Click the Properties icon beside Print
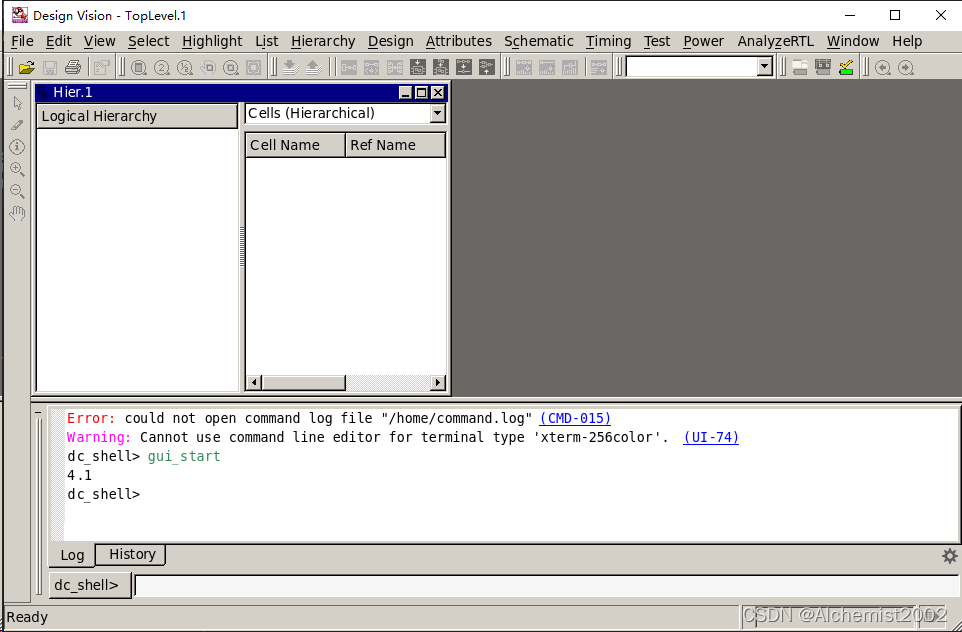Viewport: 962px width, 632px height. tap(101, 67)
